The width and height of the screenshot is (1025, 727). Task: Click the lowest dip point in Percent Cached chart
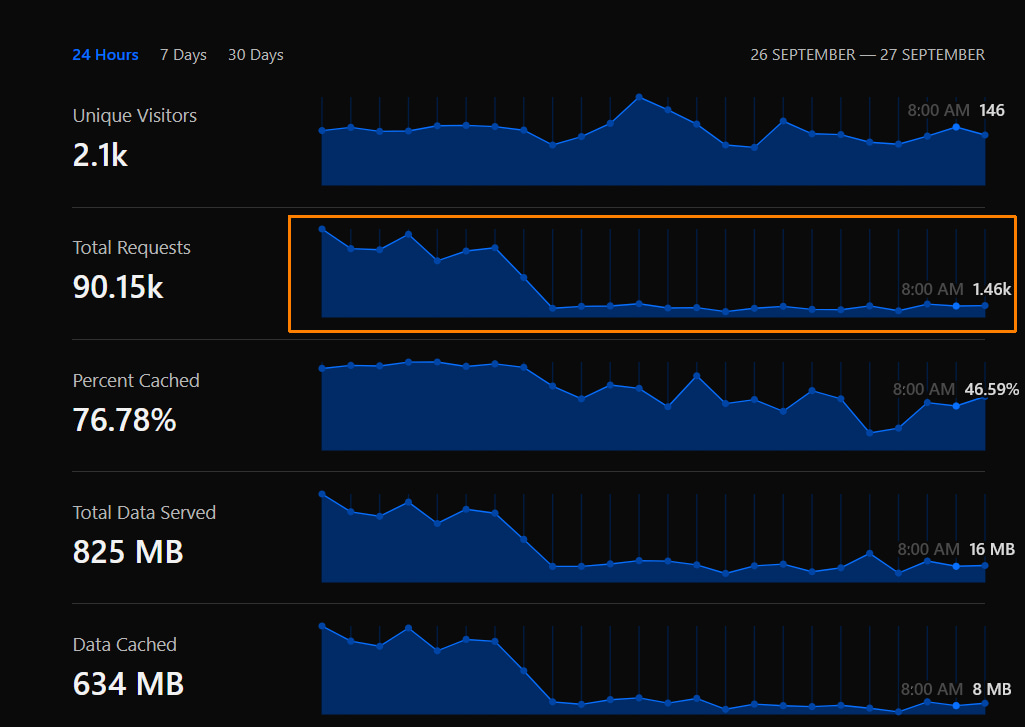tap(870, 433)
